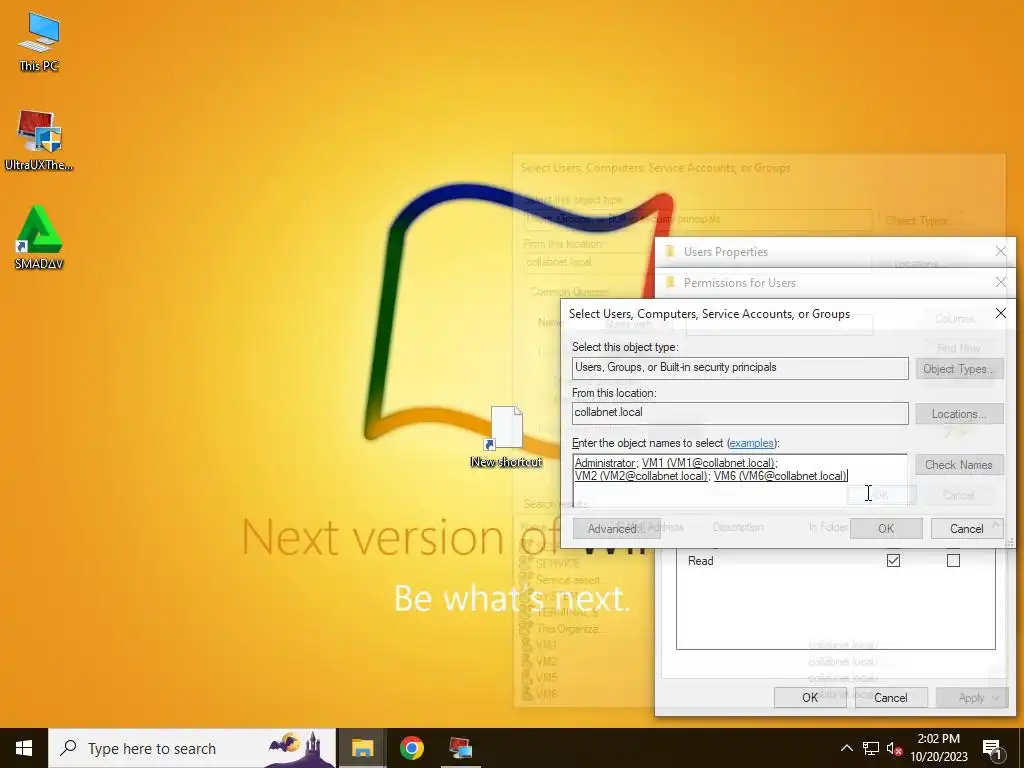
Task: Click the taskbar clock and date
Action: pyautogui.click(x=939, y=748)
